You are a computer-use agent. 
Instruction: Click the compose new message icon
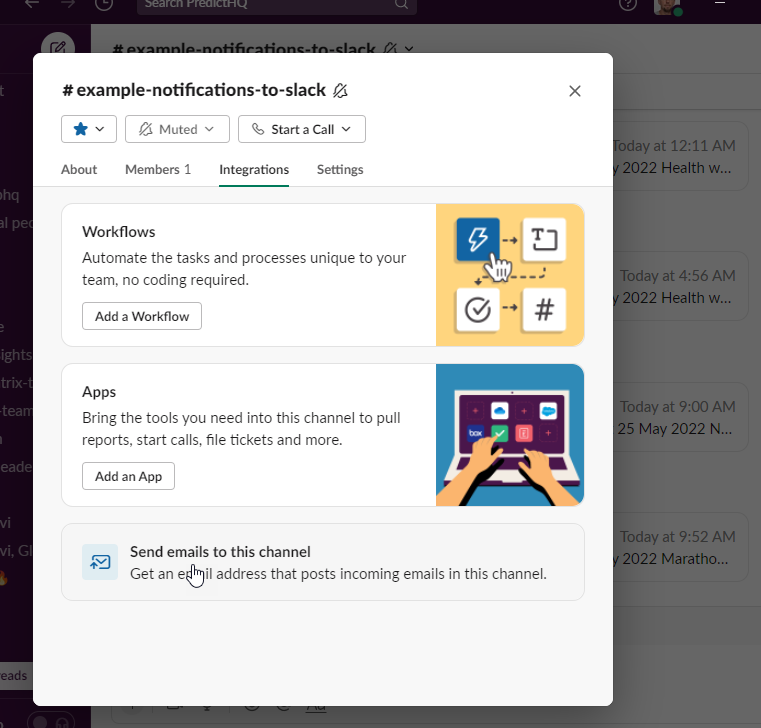click(58, 48)
